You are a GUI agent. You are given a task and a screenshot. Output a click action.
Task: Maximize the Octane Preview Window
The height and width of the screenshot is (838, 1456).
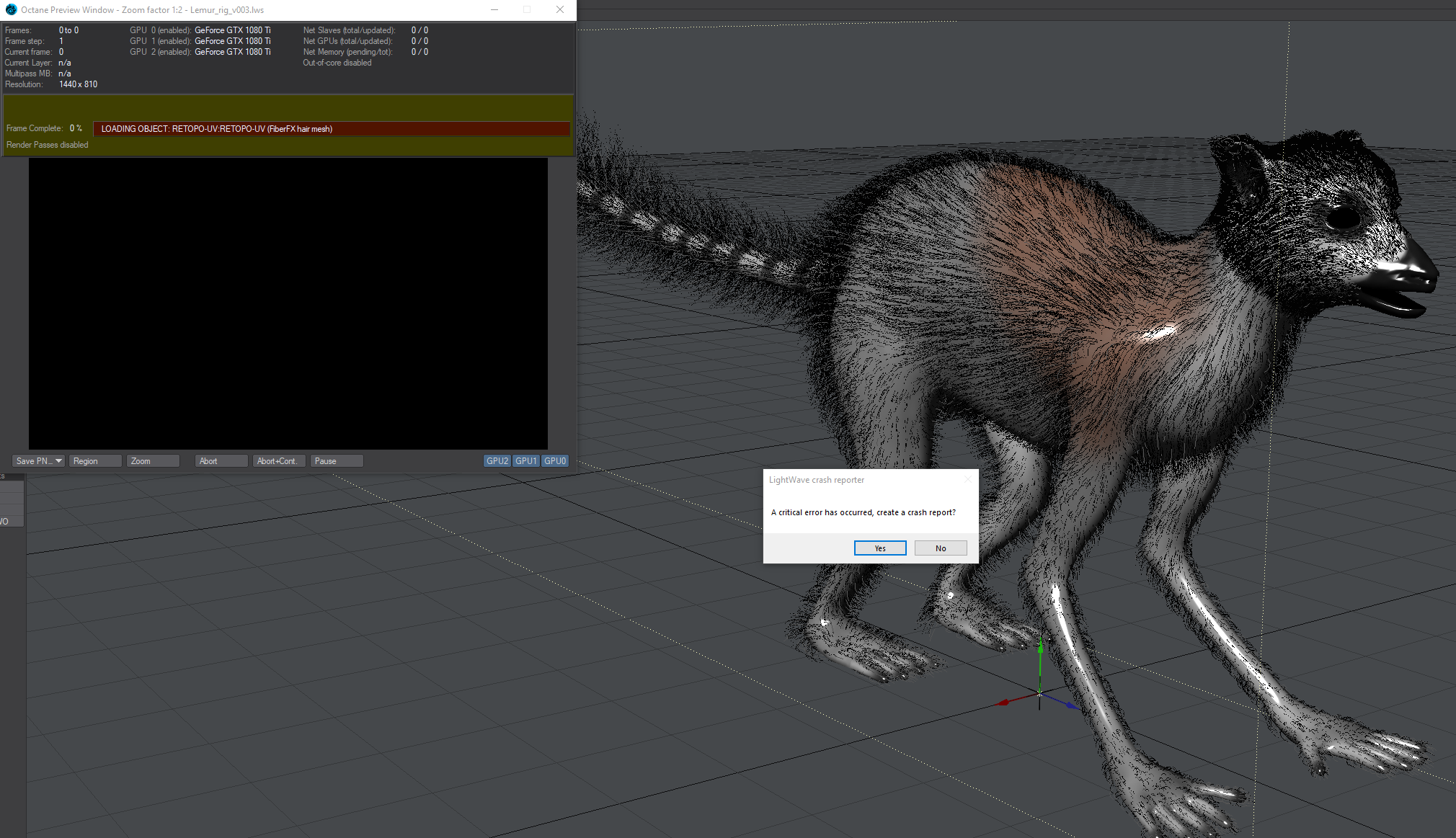click(527, 10)
